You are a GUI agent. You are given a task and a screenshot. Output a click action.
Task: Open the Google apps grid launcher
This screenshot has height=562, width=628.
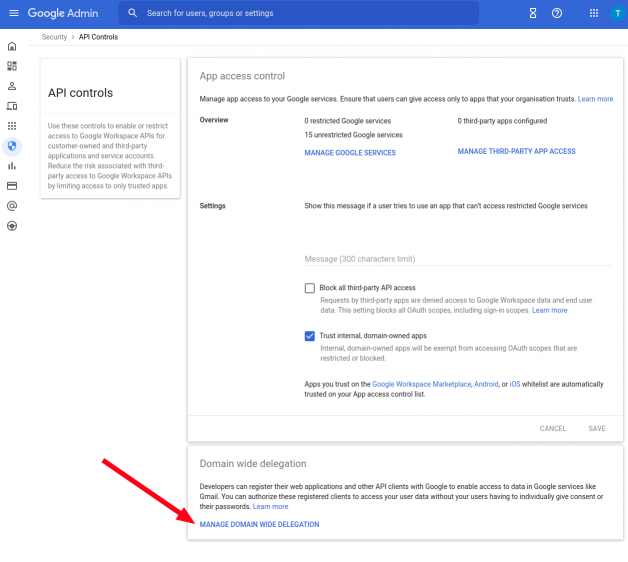pos(594,13)
